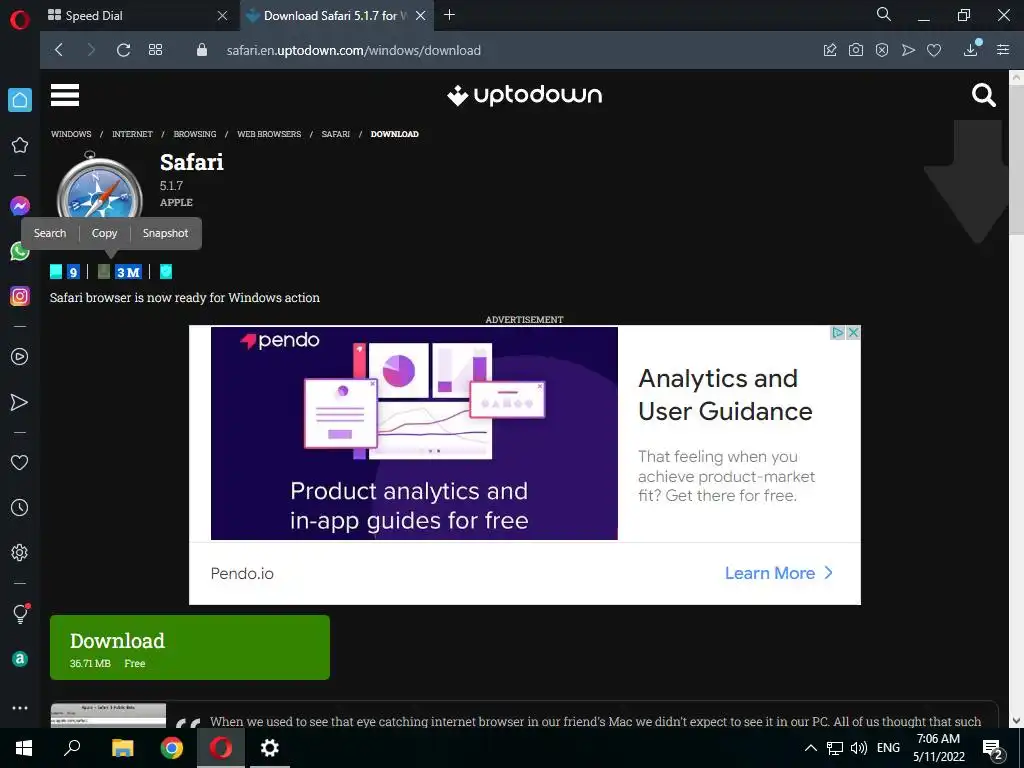Open SAFARI breadcrumb link
This screenshot has width=1024, height=768.
[336, 134]
